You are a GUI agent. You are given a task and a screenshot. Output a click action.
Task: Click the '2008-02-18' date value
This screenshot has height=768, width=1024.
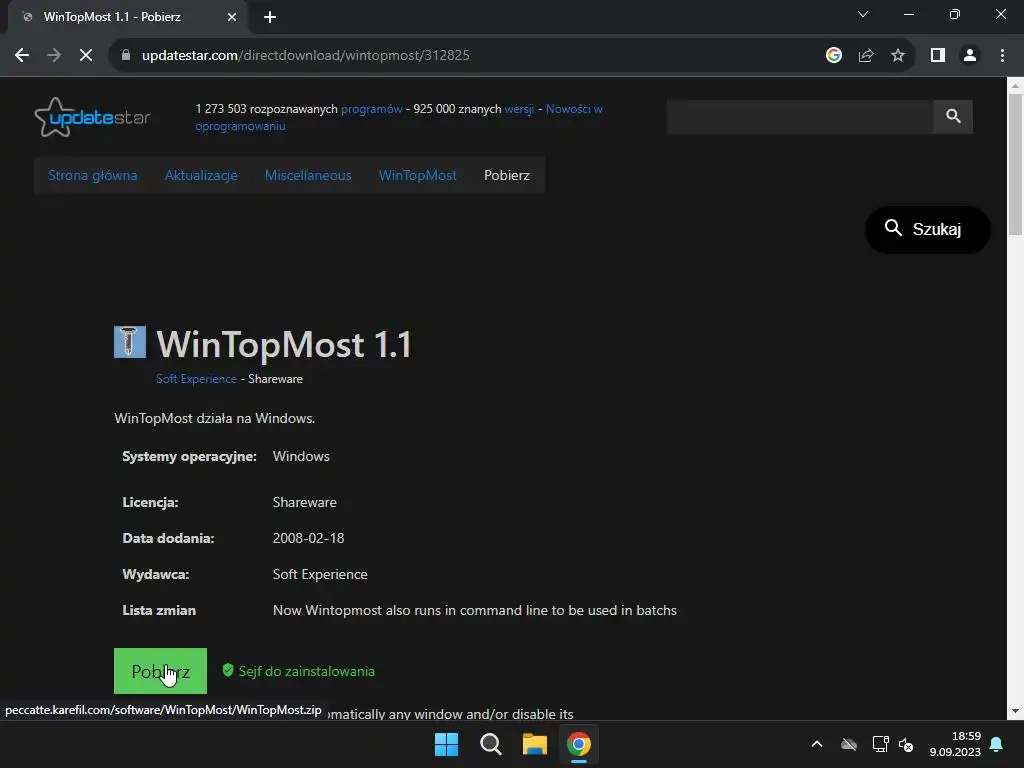(308, 538)
